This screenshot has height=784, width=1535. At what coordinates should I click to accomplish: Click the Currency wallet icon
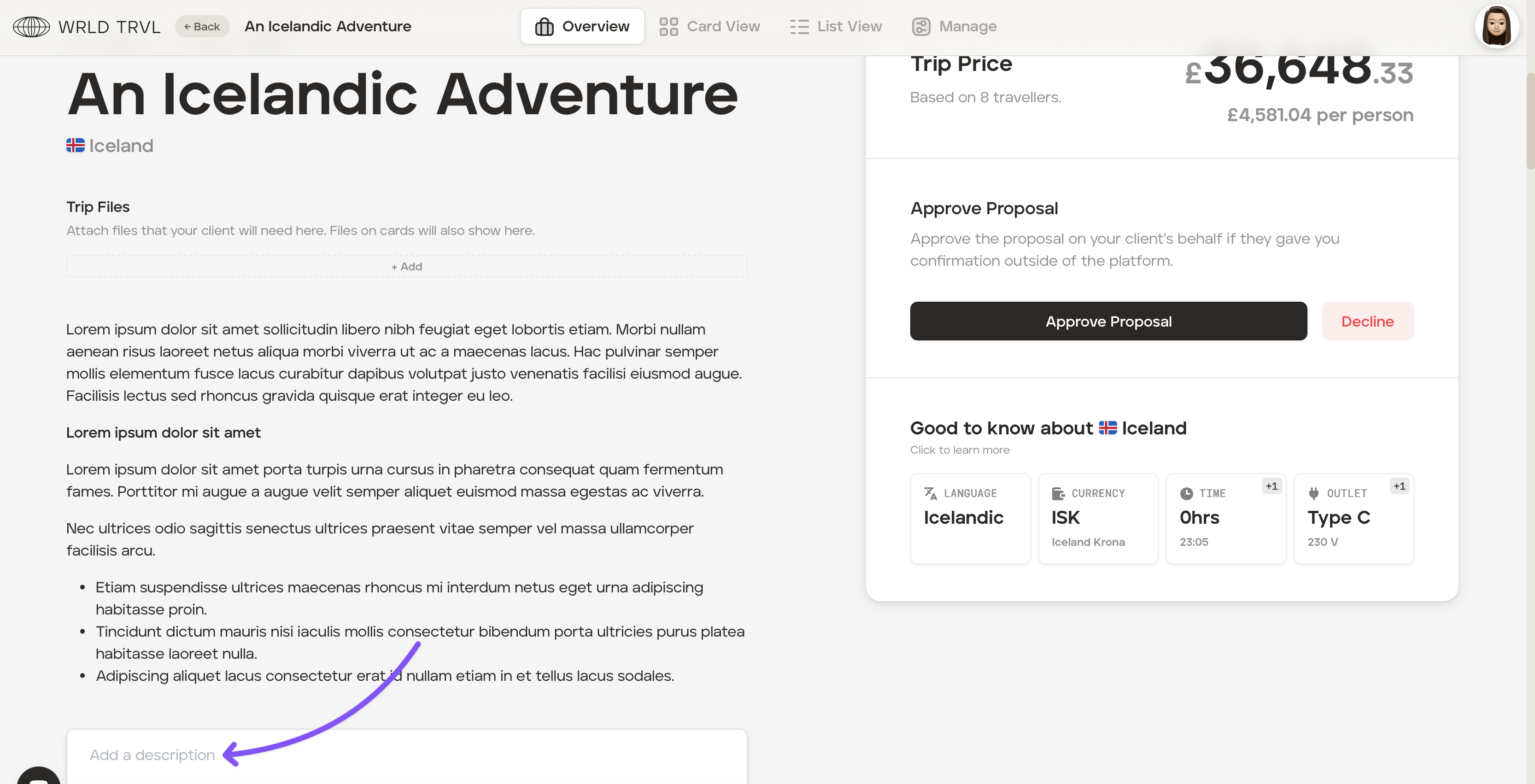1058,493
